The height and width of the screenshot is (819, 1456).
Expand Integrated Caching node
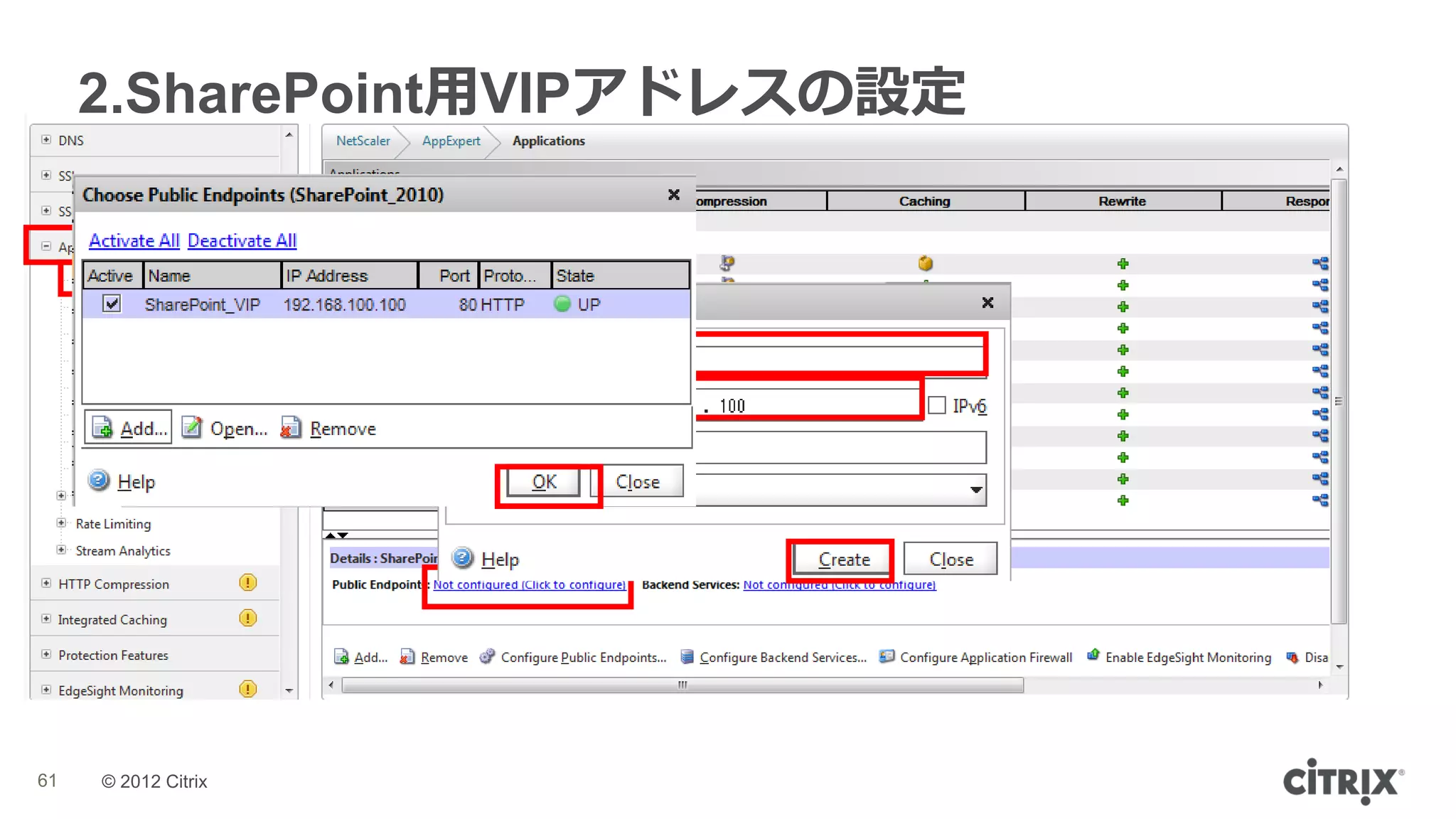[x=46, y=619]
